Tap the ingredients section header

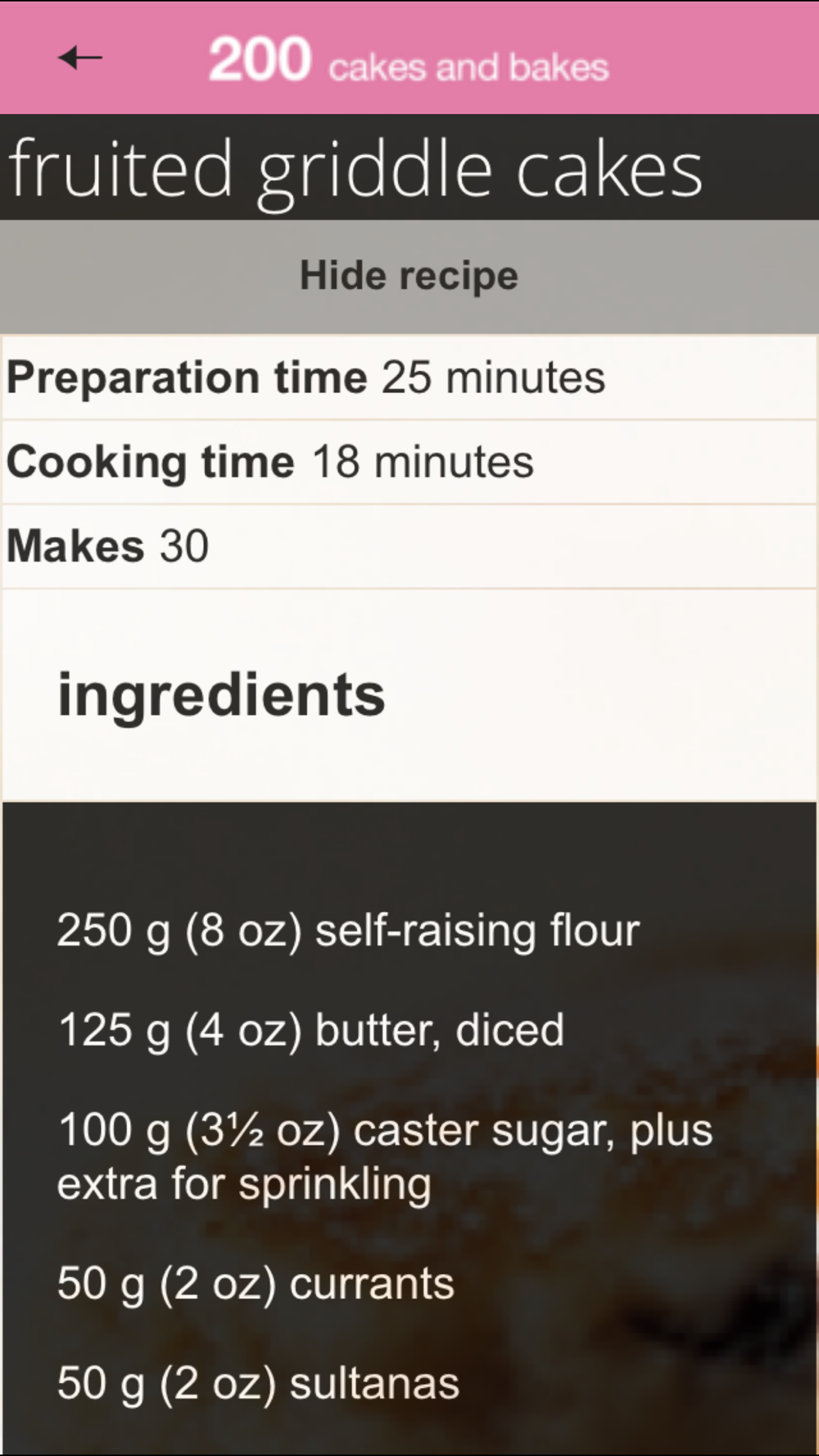tap(221, 695)
